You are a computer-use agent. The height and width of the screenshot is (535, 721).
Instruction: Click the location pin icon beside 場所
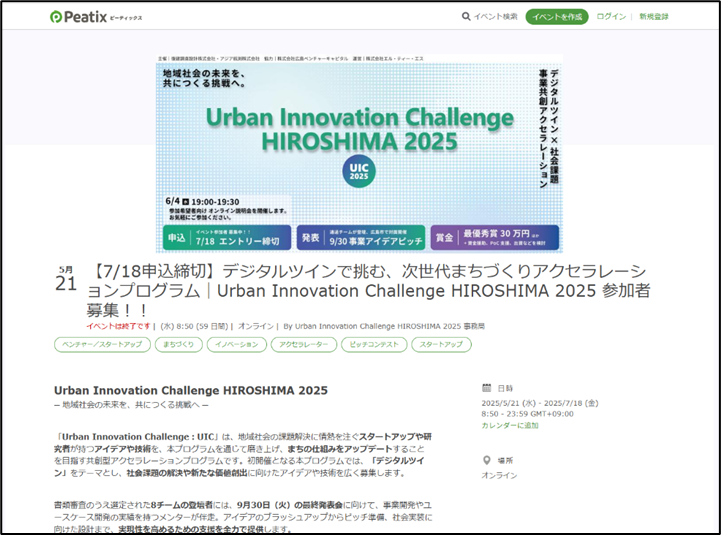click(x=486, y=461)
